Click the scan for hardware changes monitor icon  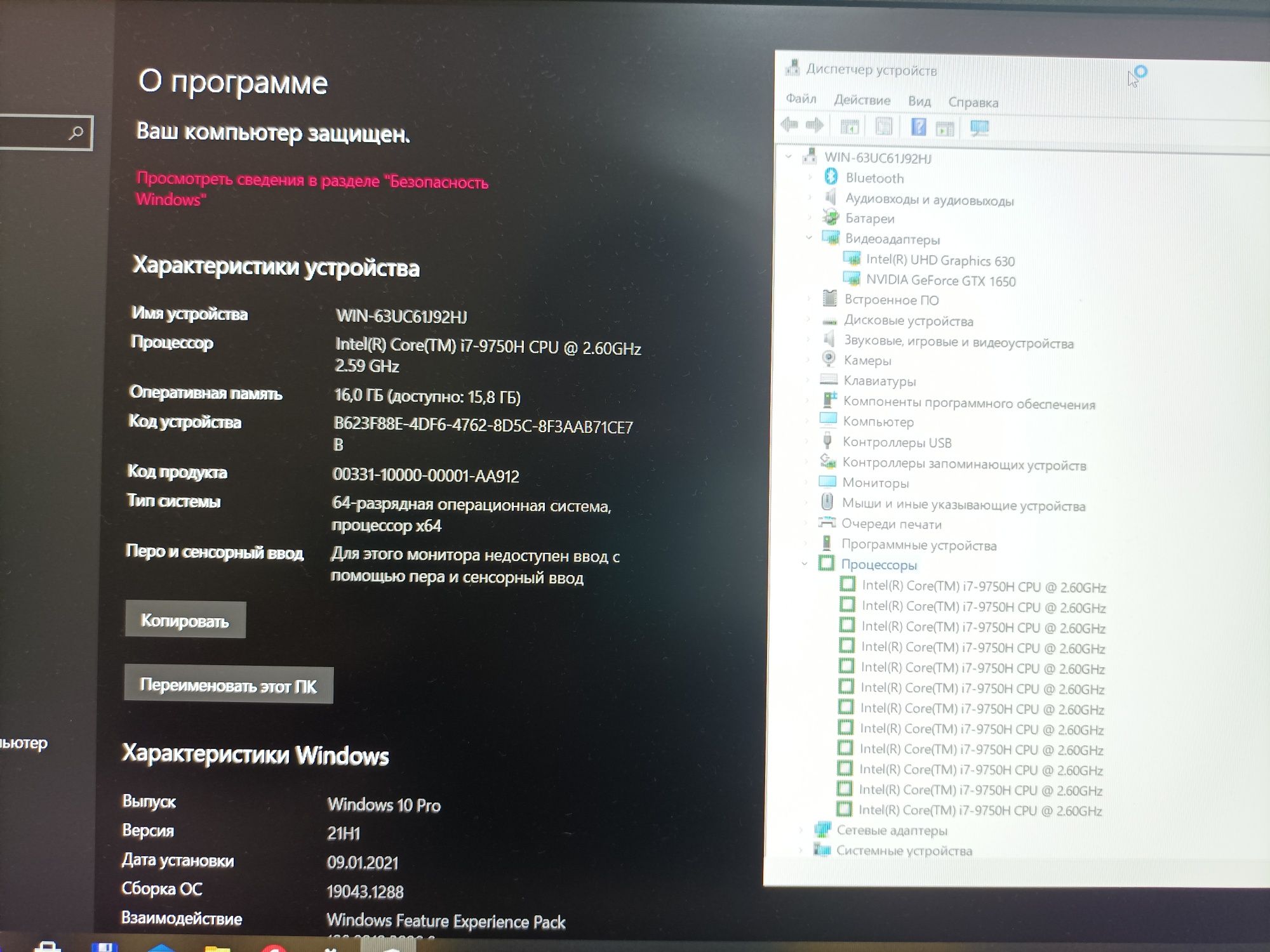pyautogui.click(x=979, y=128)
